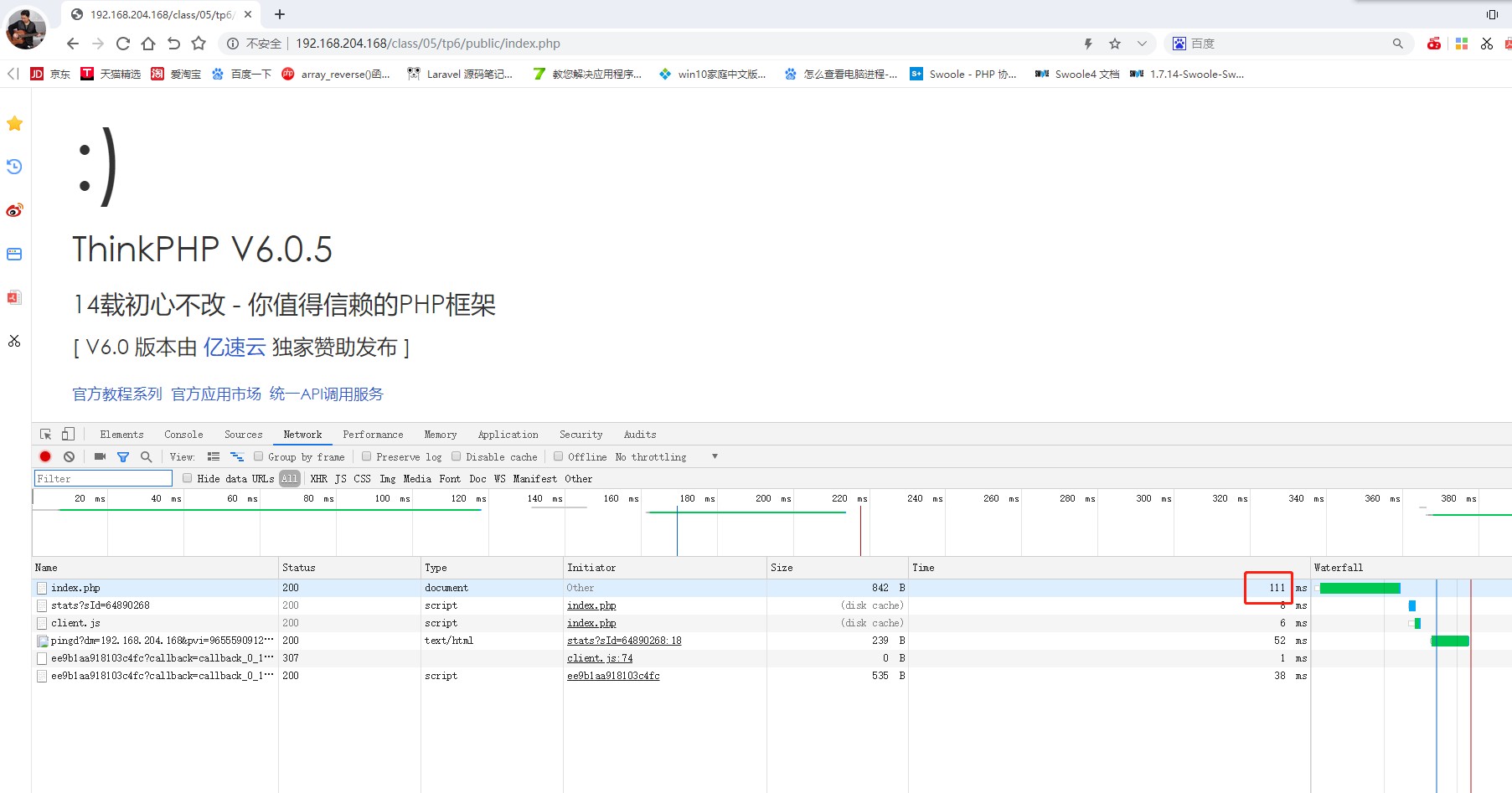
Task: Open the browser home page
Action: coord(148,44)
